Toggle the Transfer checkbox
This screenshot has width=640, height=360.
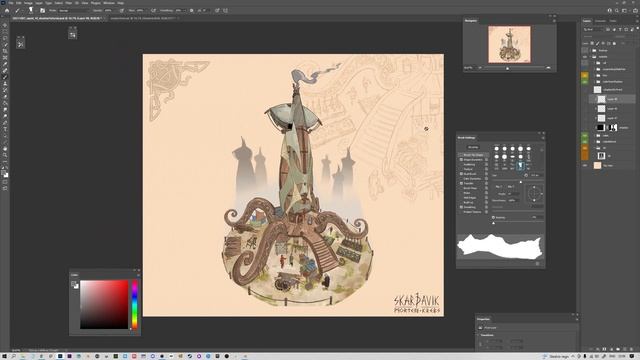pos(461,183)
